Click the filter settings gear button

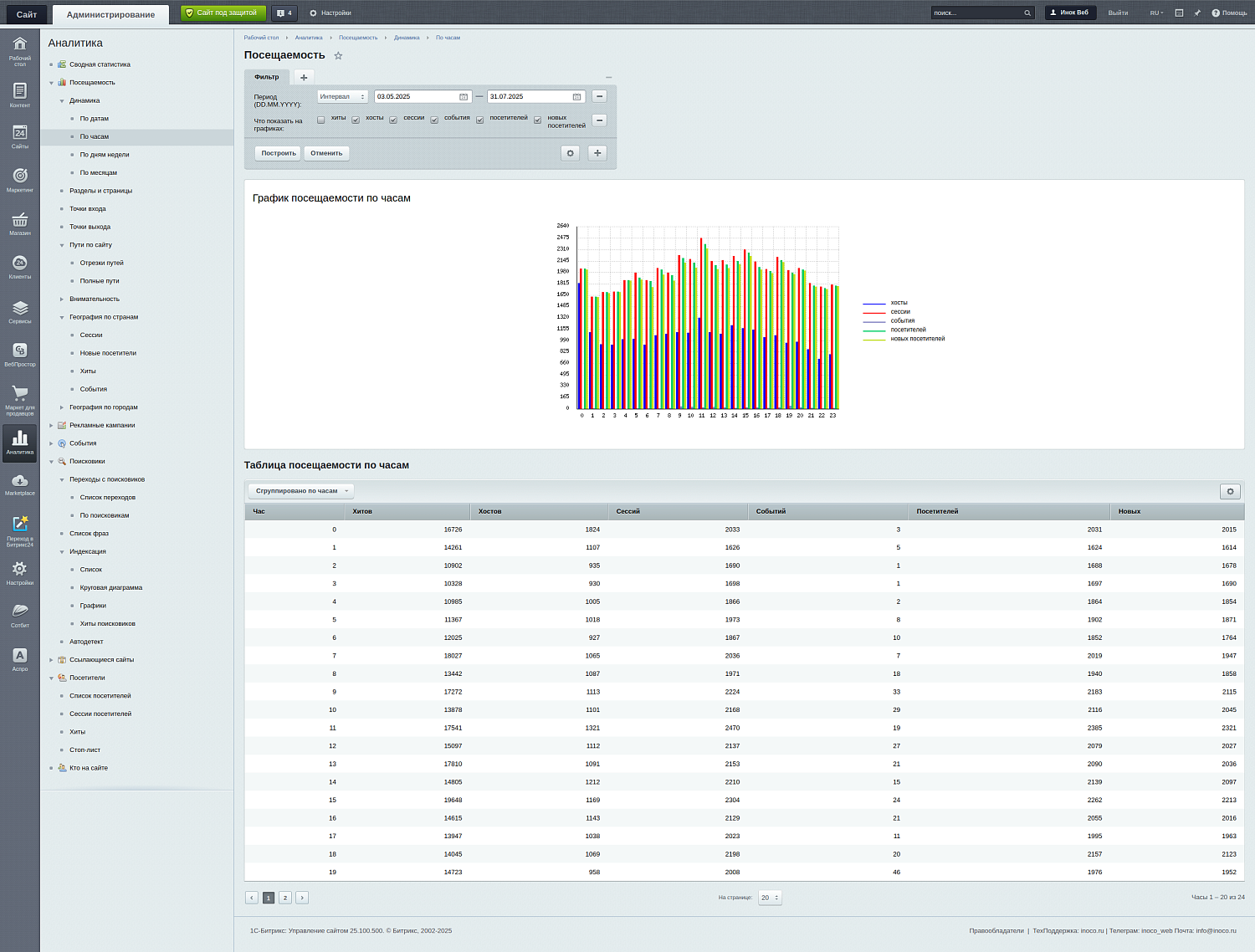coord(570,153)
